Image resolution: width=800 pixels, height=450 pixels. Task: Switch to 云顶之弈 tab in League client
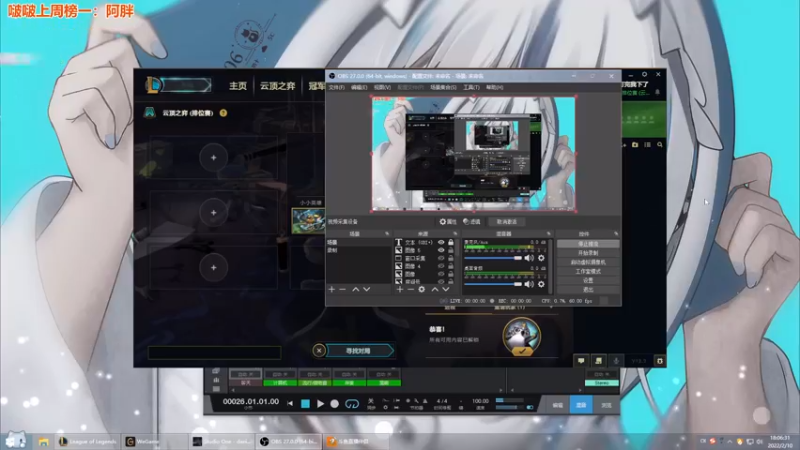[x=278, y=86]
